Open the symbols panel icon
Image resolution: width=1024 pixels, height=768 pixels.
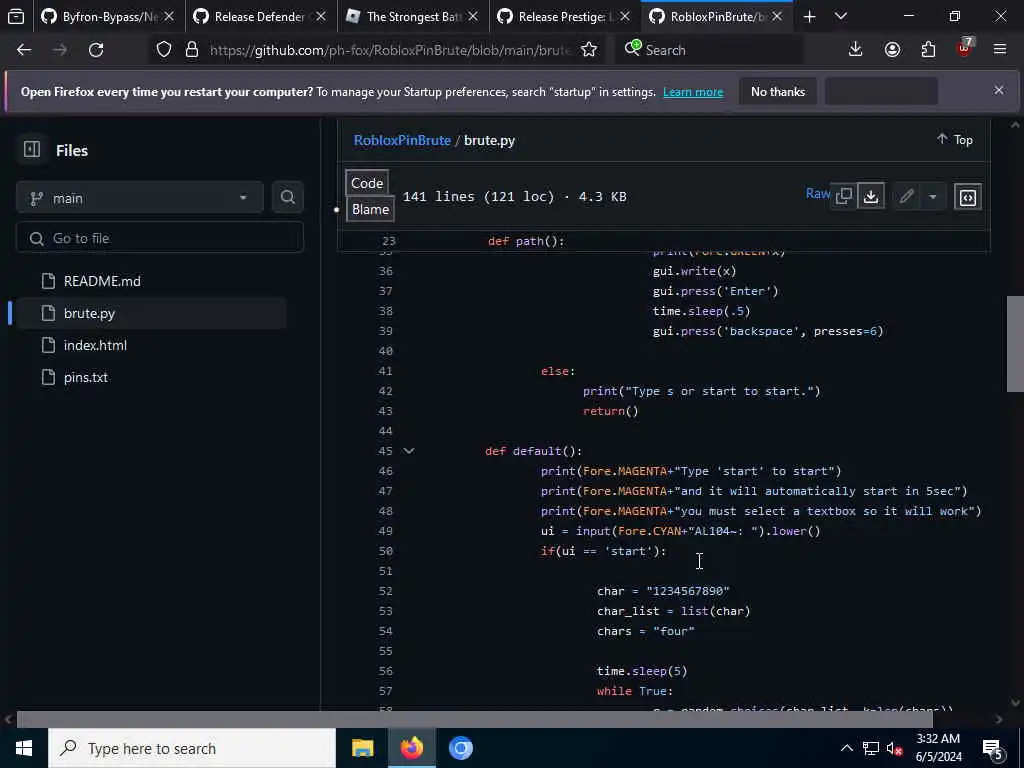[968, 197]
